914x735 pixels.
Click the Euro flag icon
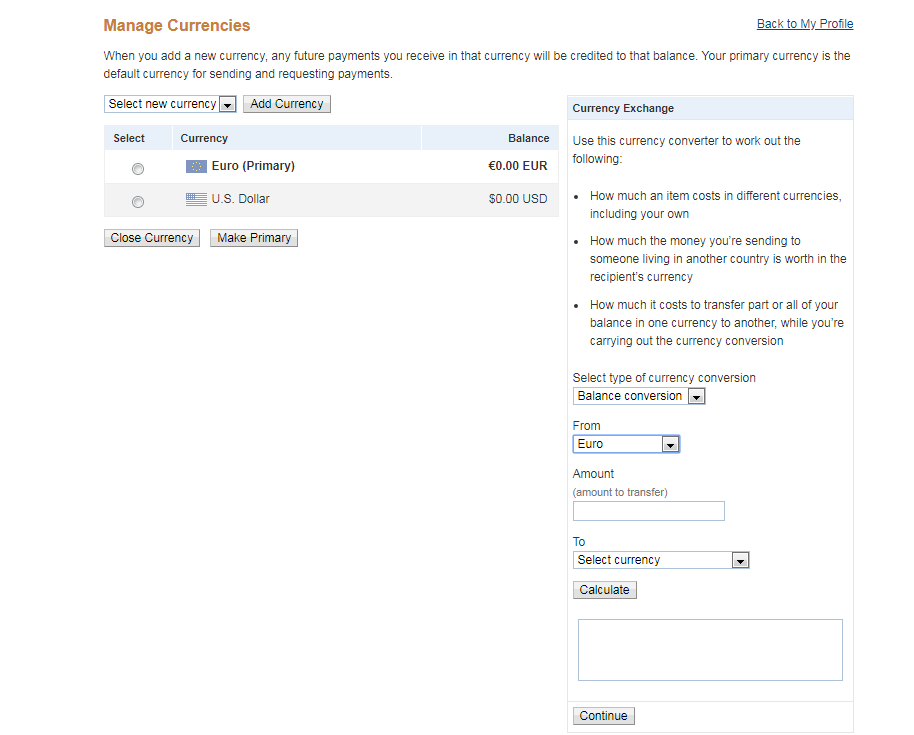(196, 166)
